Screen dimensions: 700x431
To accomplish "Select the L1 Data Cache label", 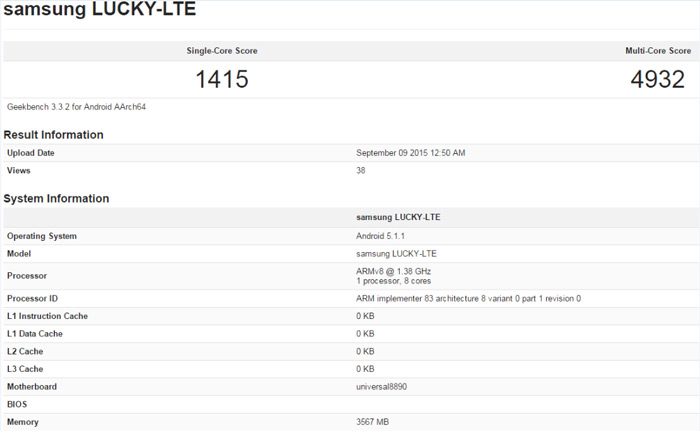I will pyautogui.click(x=34, y=334).
